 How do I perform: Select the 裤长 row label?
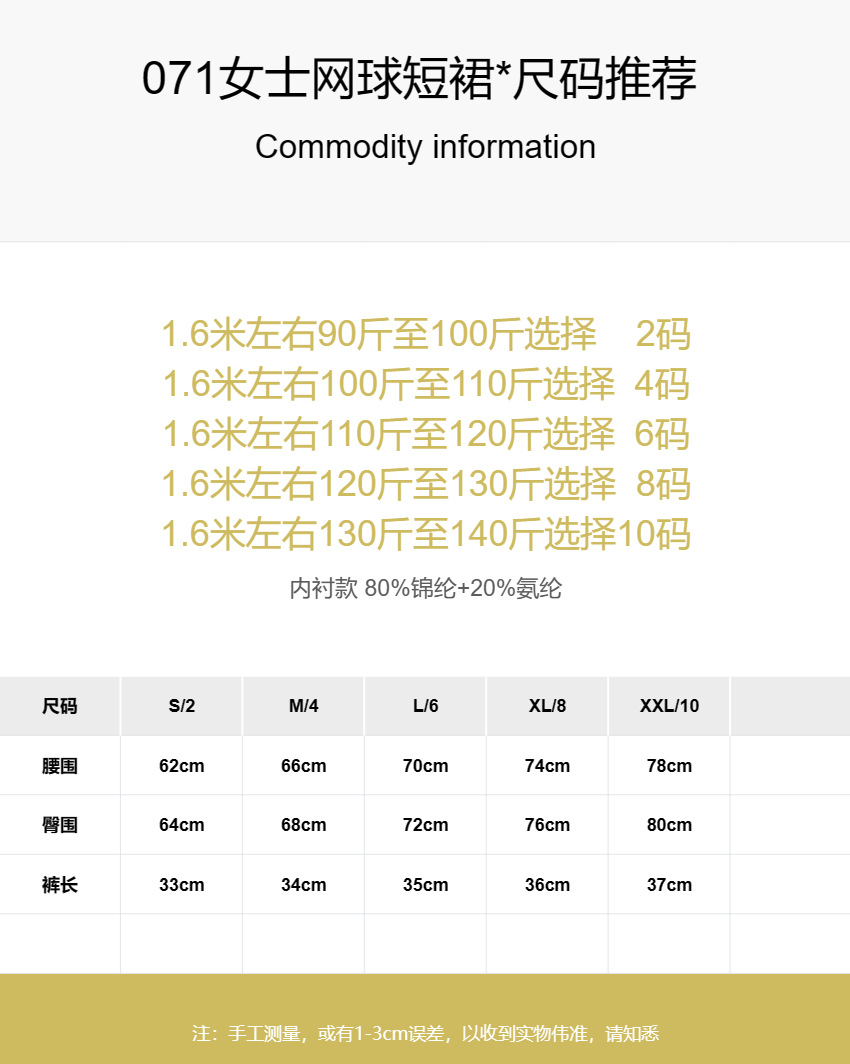[60, 885]
